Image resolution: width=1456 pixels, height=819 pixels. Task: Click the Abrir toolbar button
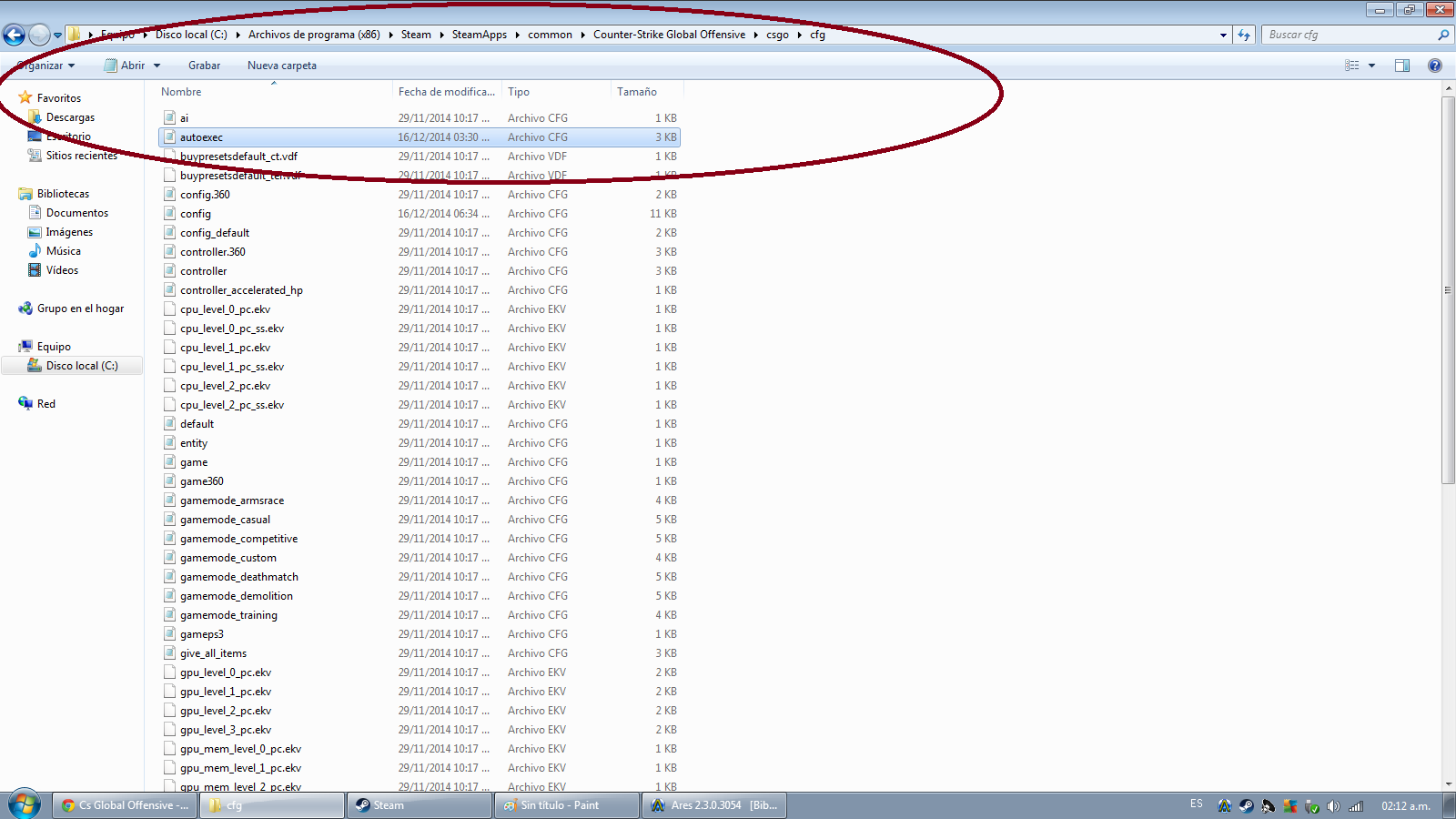click(x=125, y=66)
